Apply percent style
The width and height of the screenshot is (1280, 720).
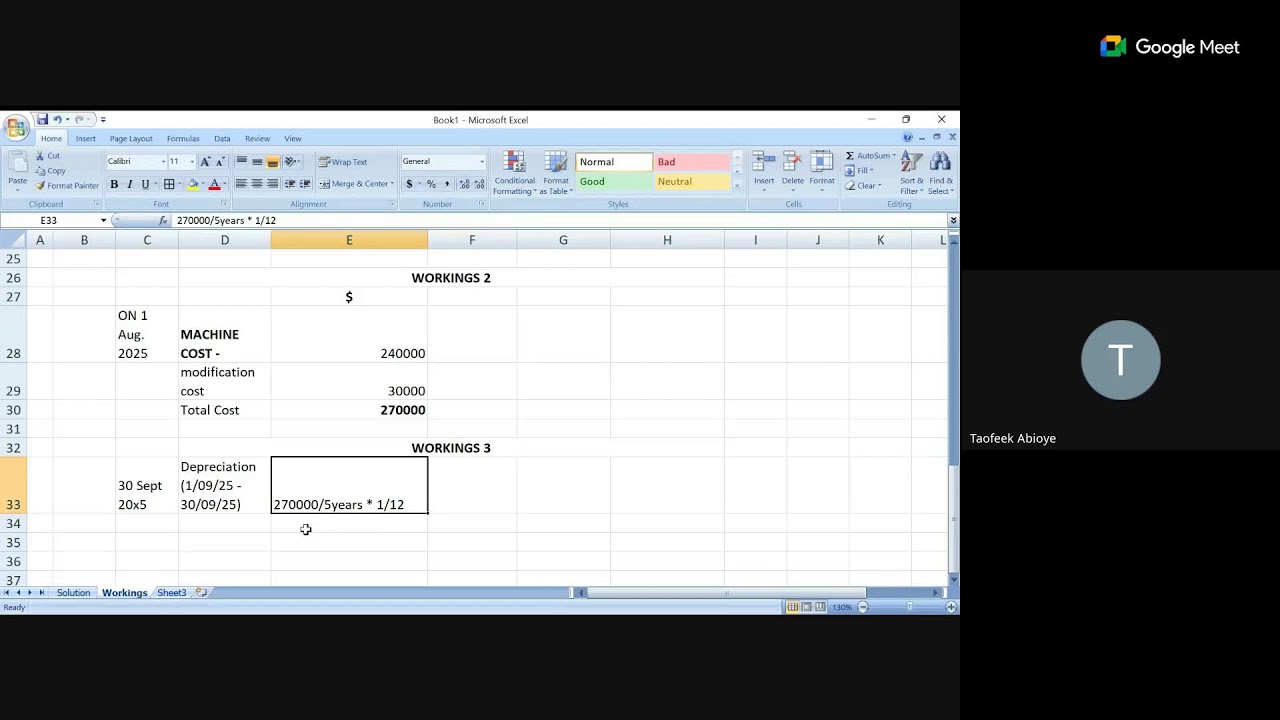pos(431,184)
